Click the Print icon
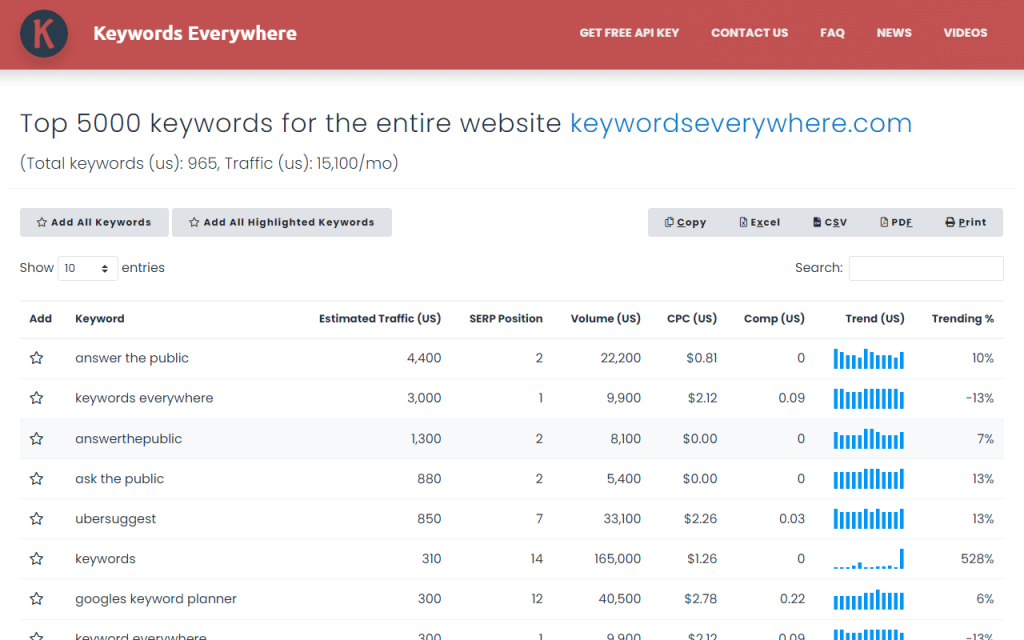Image resolution: width=1024 pixels, height=640 pixels. tap(951, 222)
